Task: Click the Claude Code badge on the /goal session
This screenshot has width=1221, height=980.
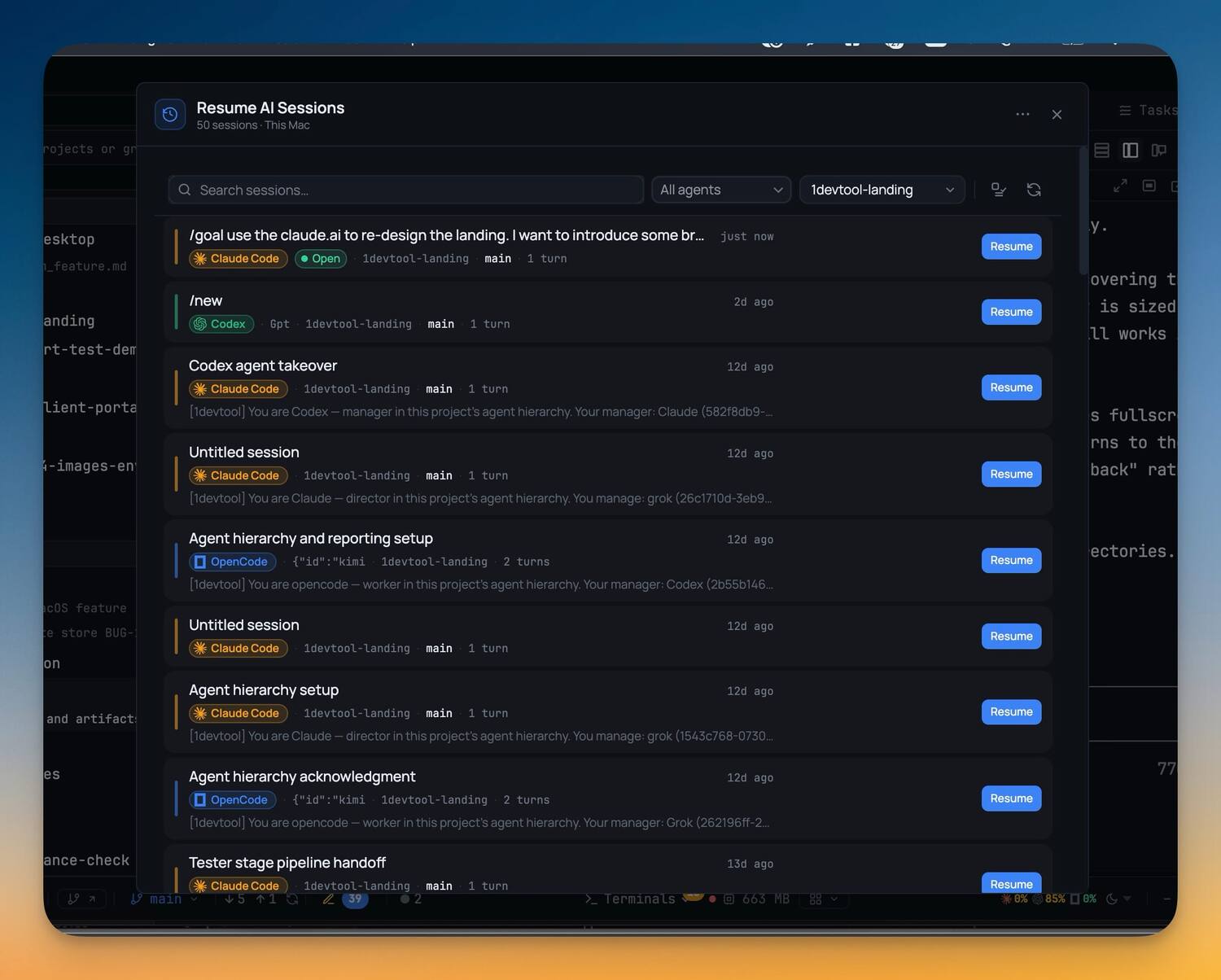Action: click(x=238, y=259)
